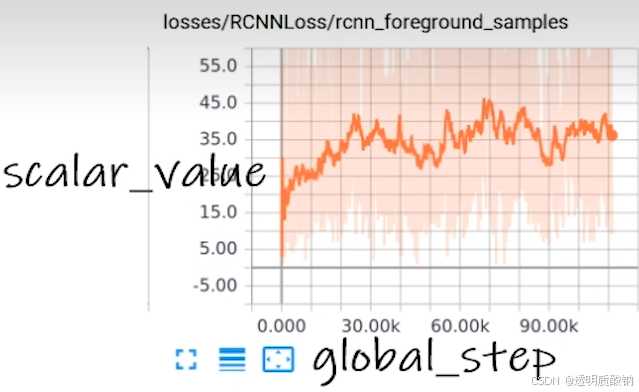Click the 0.000 x-axis label

pyautogui.click(x=282, y=326)
